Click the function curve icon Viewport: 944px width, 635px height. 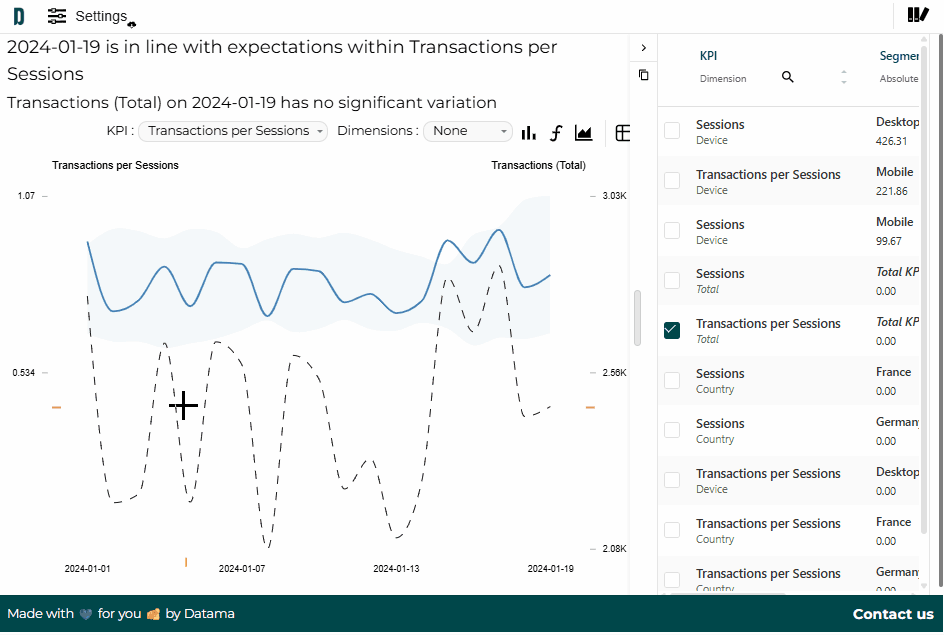coord(556,132)
